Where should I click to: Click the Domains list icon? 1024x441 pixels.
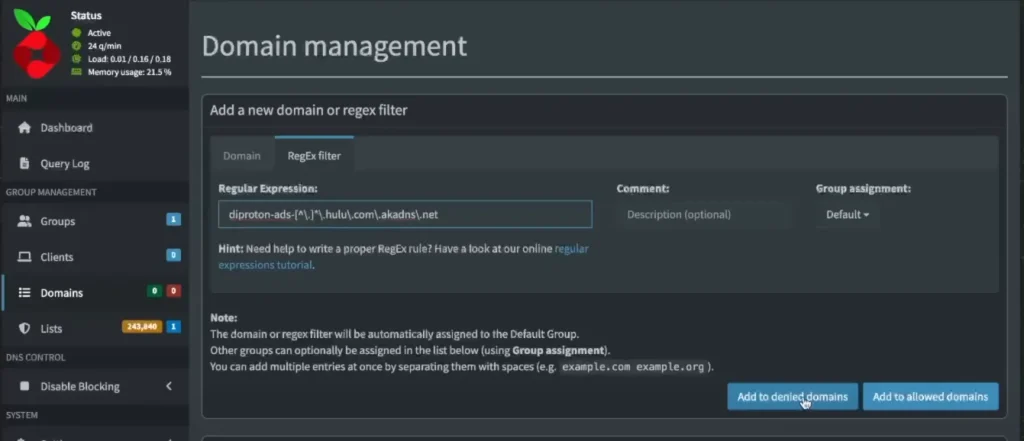coord(25,293)
